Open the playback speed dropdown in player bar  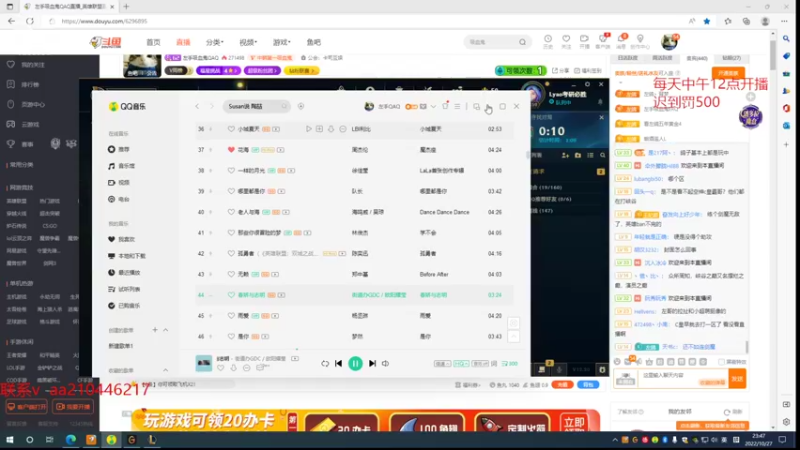coord(442,364)
